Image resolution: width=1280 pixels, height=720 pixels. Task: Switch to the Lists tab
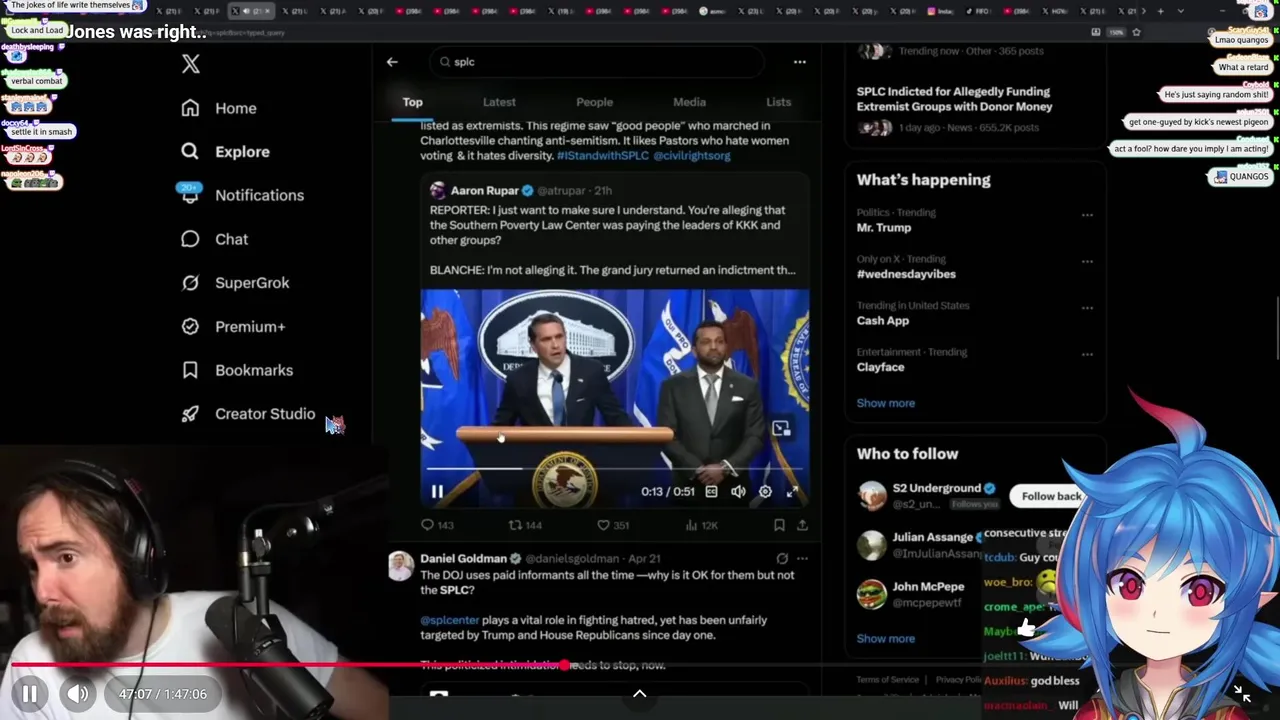coord(778,102)
